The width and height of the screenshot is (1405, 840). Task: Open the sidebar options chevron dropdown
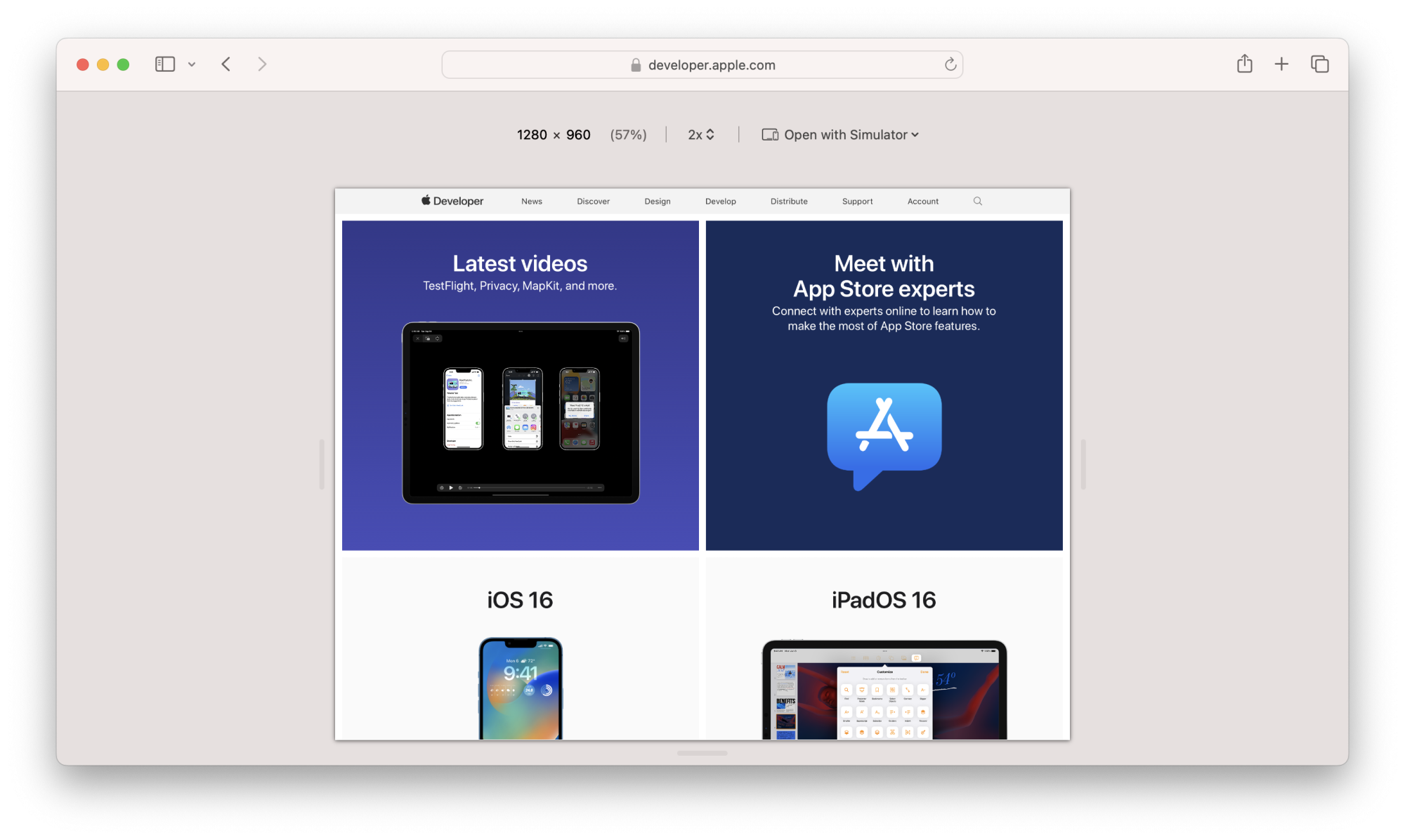(x=191, y=65)
